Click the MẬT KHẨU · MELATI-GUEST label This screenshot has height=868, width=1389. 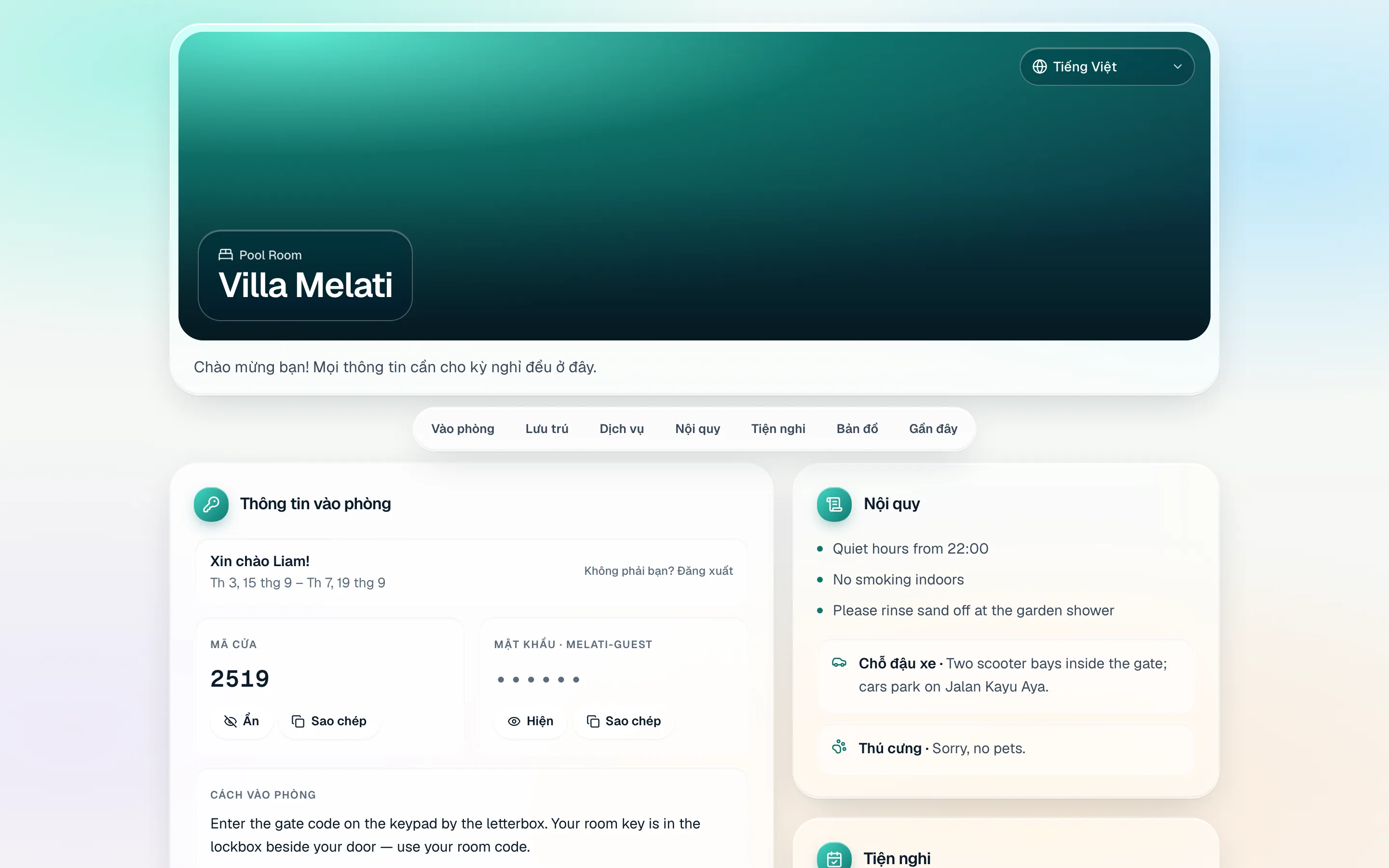click(x=573, y=644)
